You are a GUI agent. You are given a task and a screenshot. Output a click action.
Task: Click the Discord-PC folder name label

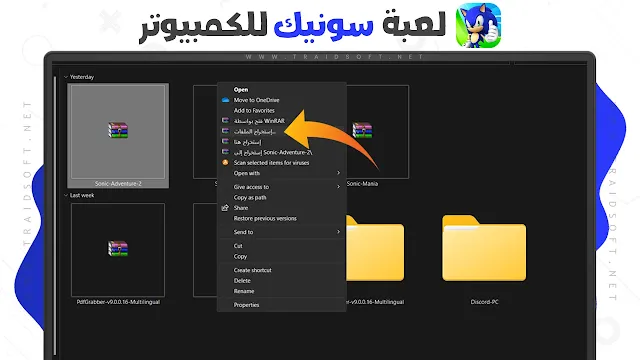point(484,302)
